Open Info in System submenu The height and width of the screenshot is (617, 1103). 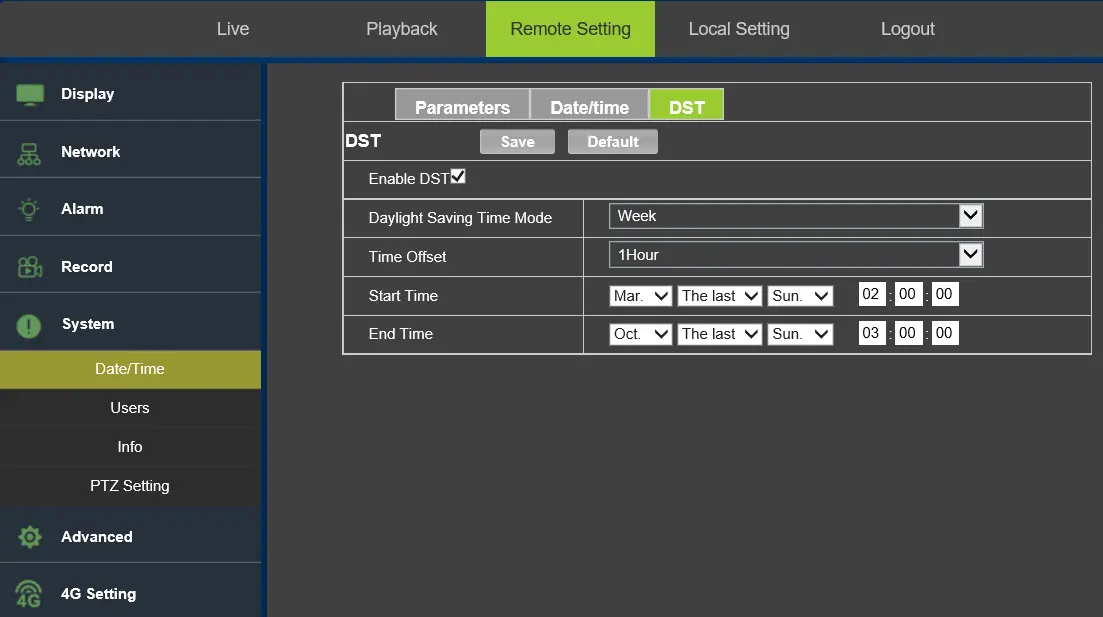point(130,447)
